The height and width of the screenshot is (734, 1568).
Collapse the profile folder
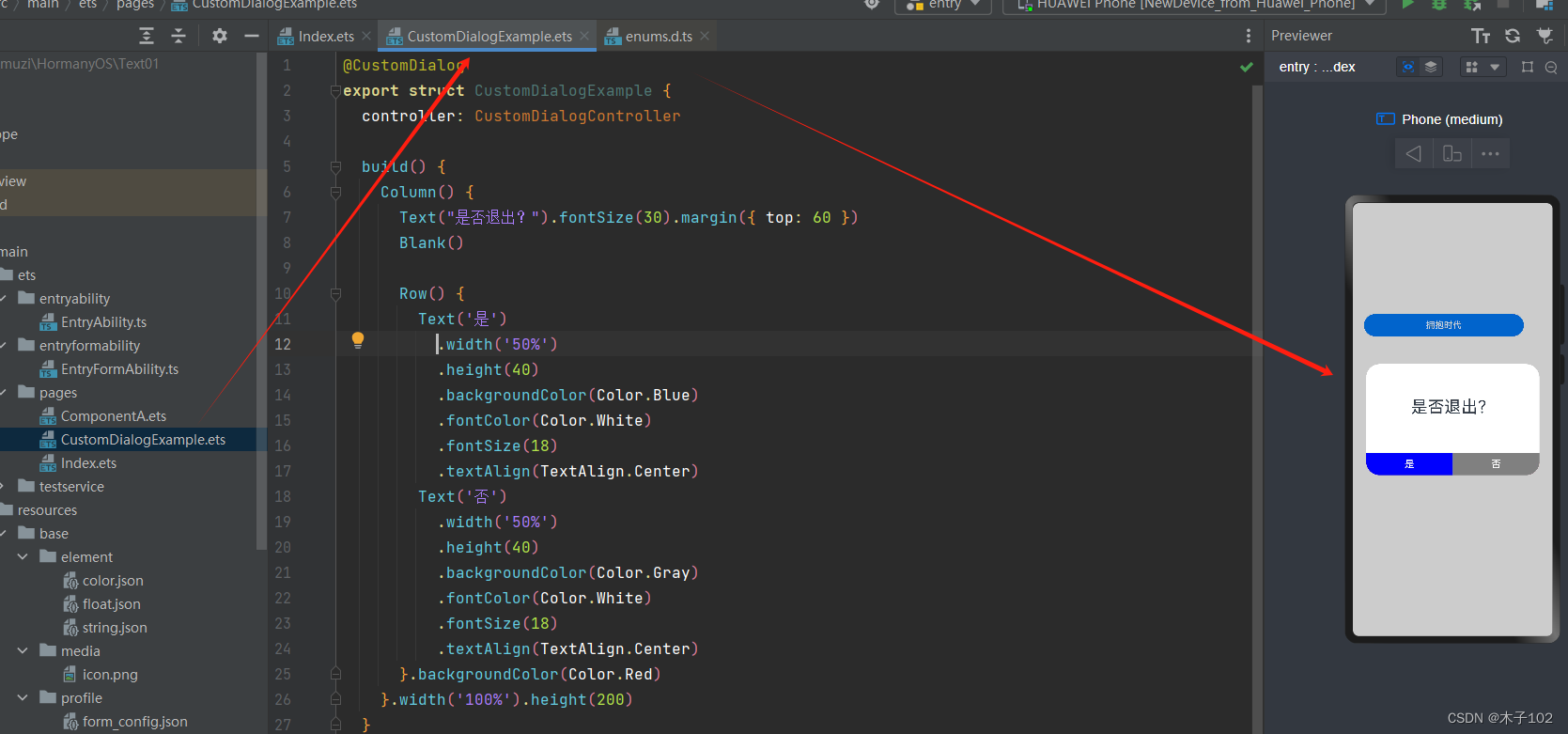point(23,697)
